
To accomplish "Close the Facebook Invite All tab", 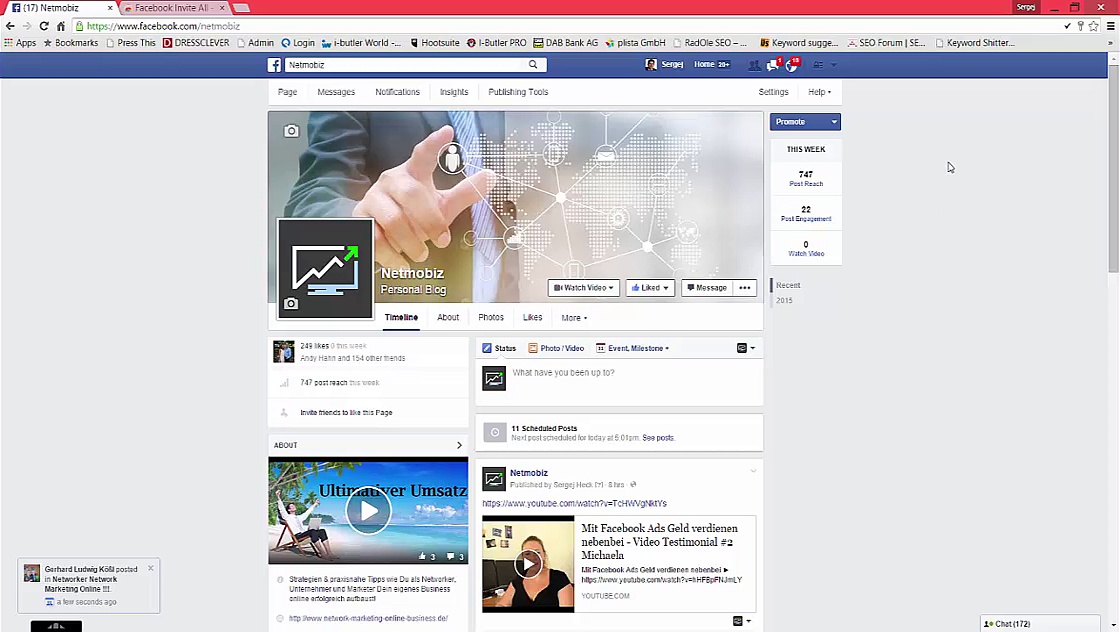I will point(222,8).
